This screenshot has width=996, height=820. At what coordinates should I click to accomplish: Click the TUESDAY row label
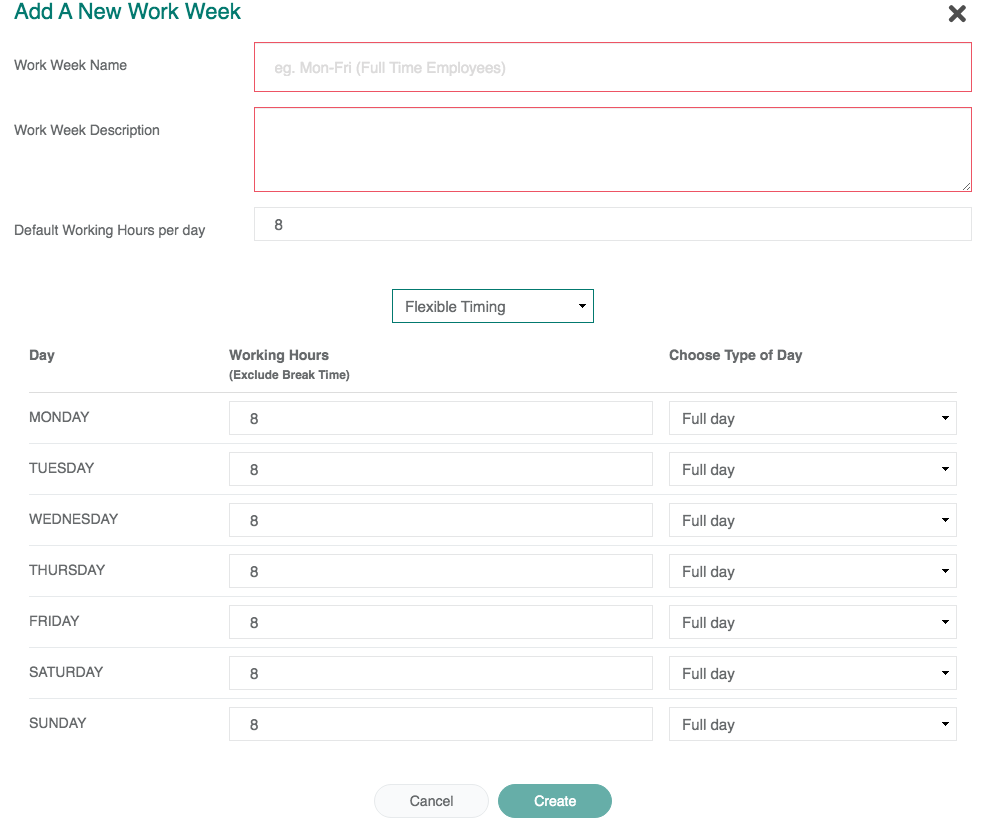(62, 468)
